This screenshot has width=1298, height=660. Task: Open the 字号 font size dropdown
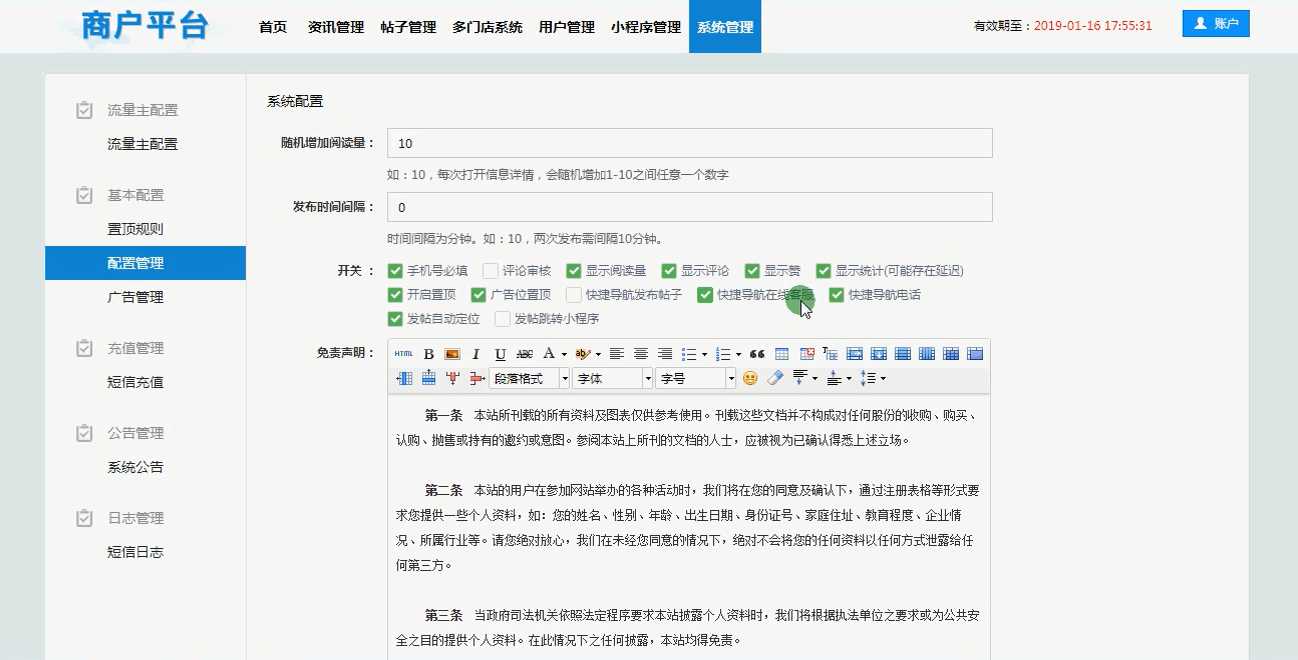[695, 378]
